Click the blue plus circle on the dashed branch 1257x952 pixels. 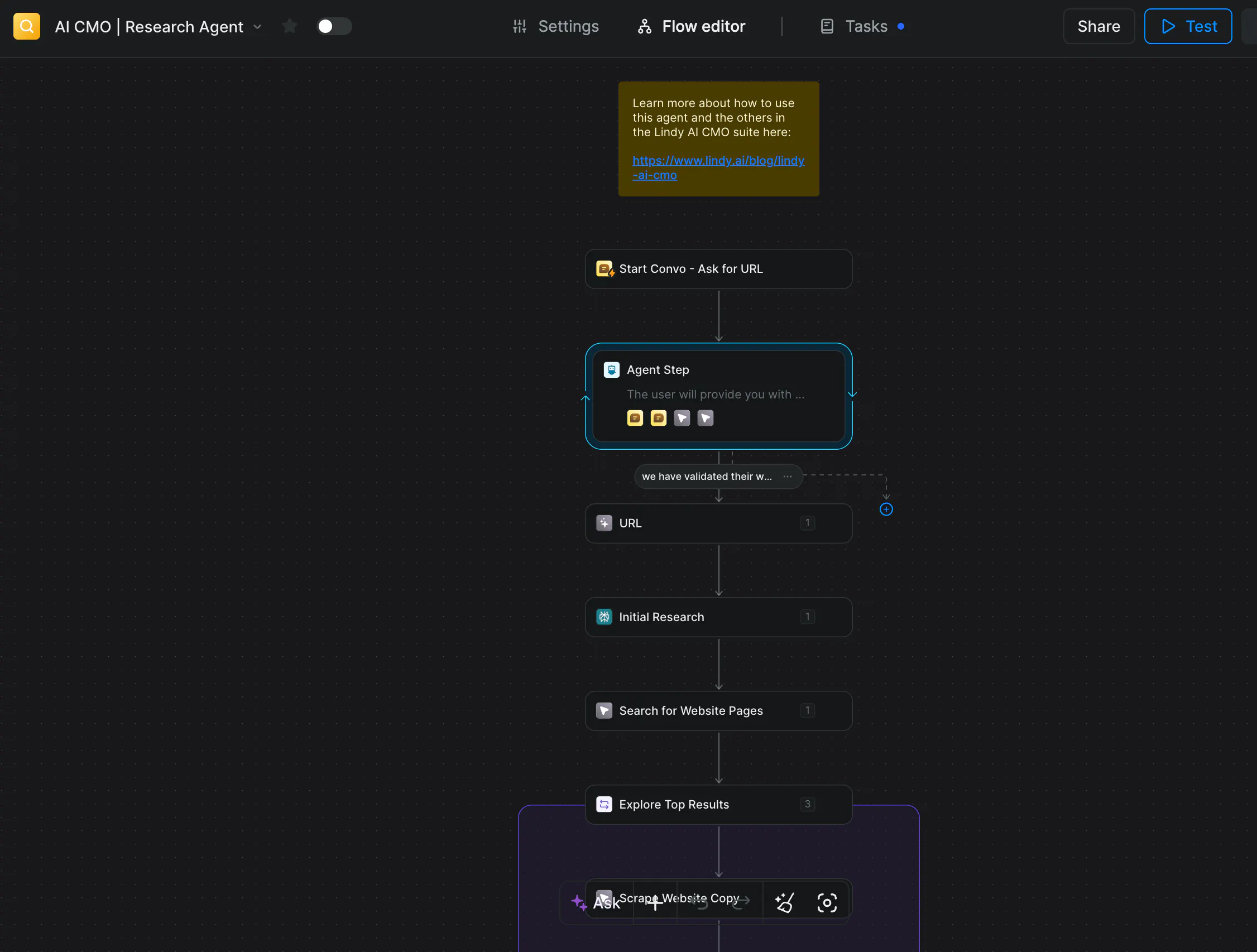(x=886, y=509)
